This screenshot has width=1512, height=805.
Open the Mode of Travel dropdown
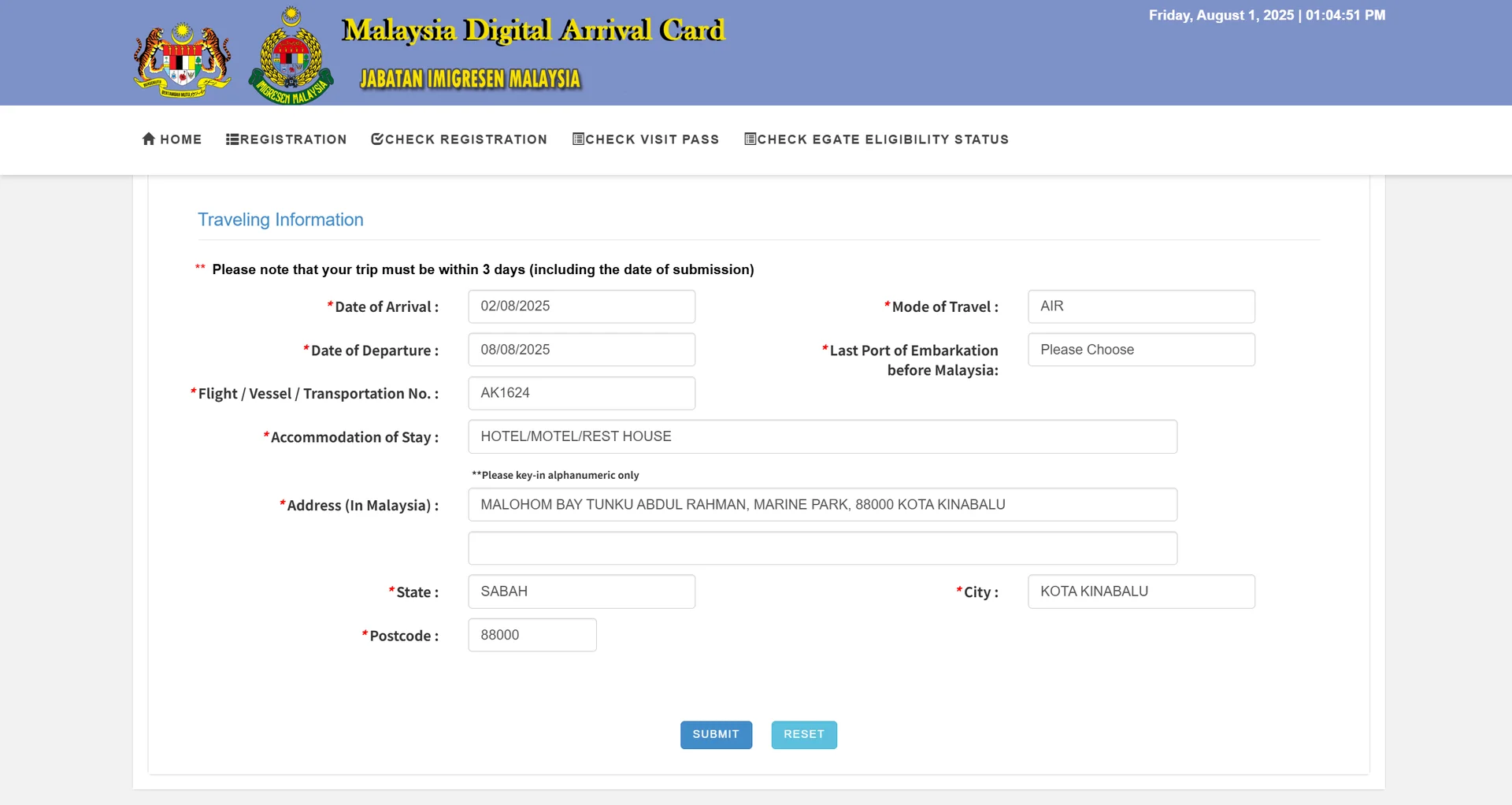pyautogui.click(x=1140, y=306)
